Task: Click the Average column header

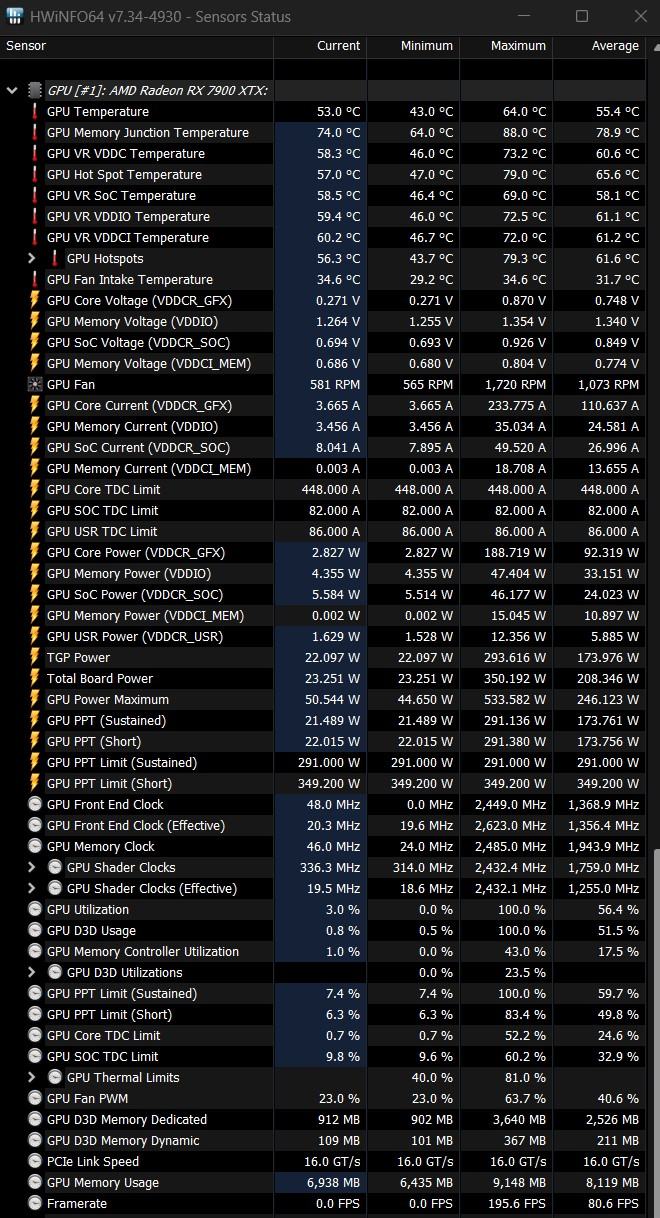Action: point(599,46)
